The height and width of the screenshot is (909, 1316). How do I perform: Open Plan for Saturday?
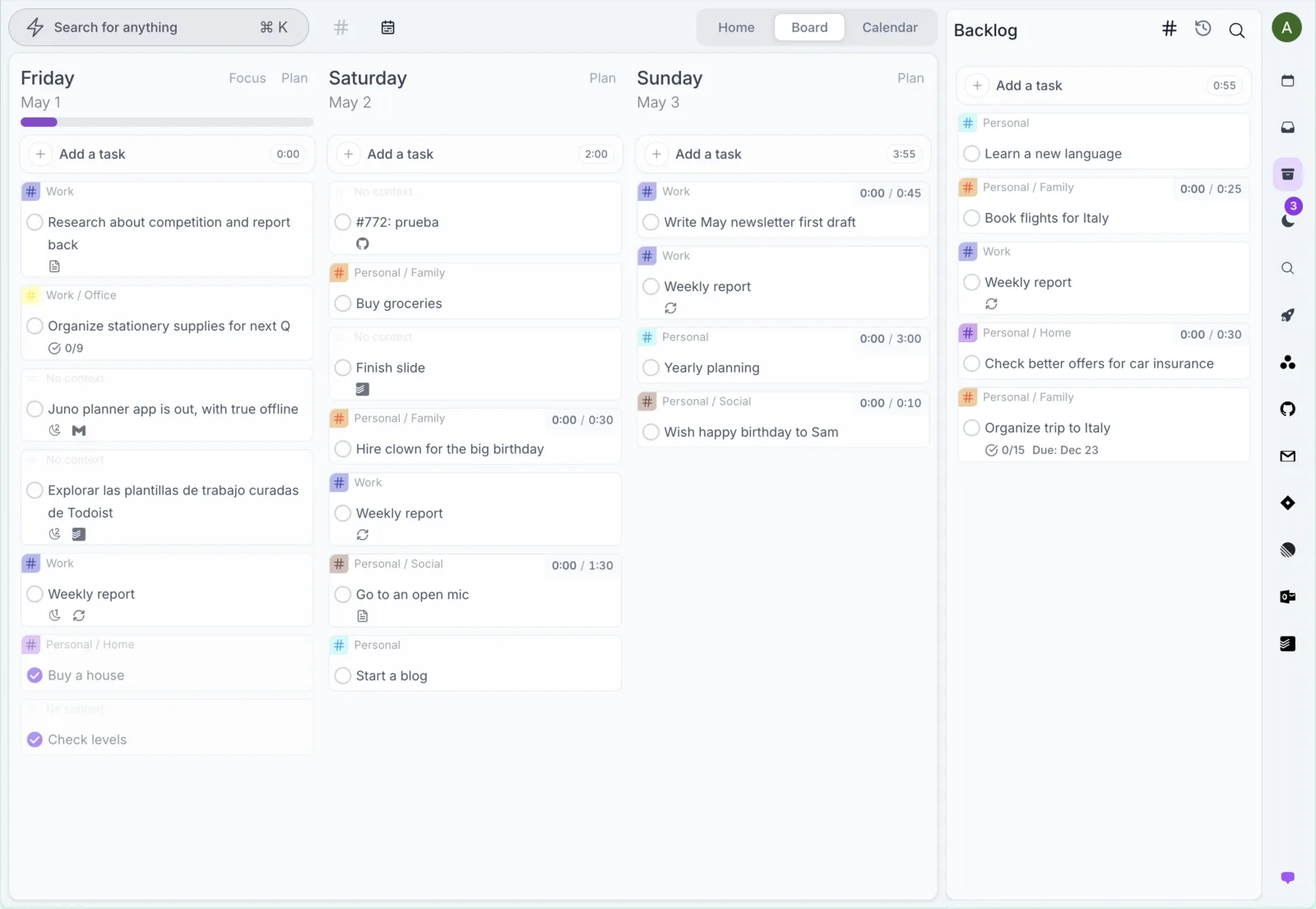click(602, 78)
